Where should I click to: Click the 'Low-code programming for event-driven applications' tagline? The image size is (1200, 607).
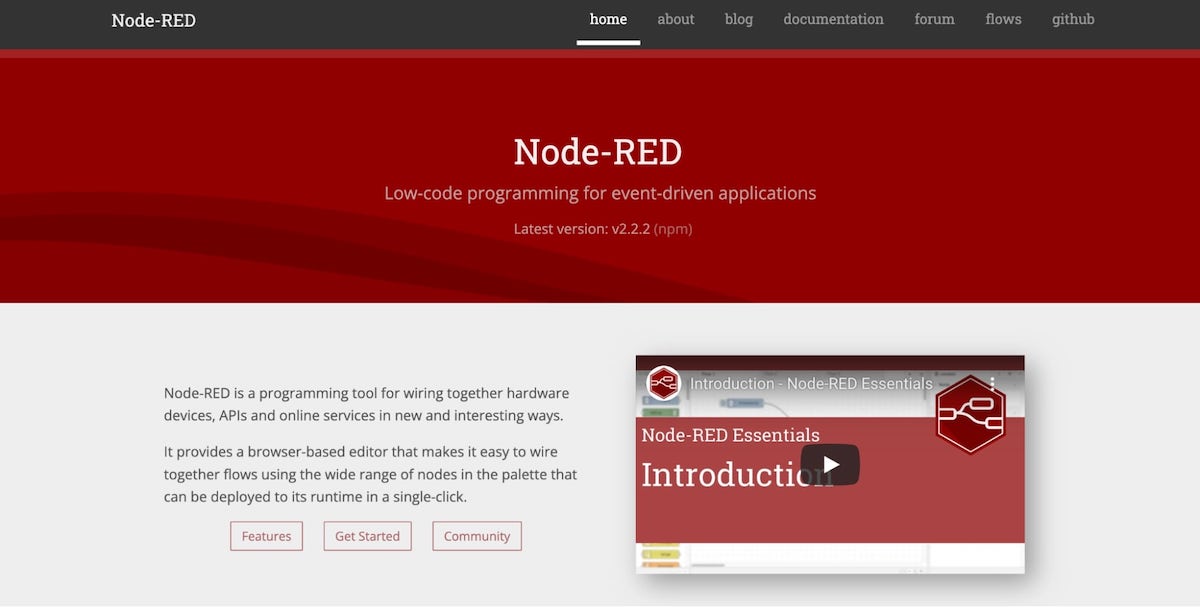600,193
